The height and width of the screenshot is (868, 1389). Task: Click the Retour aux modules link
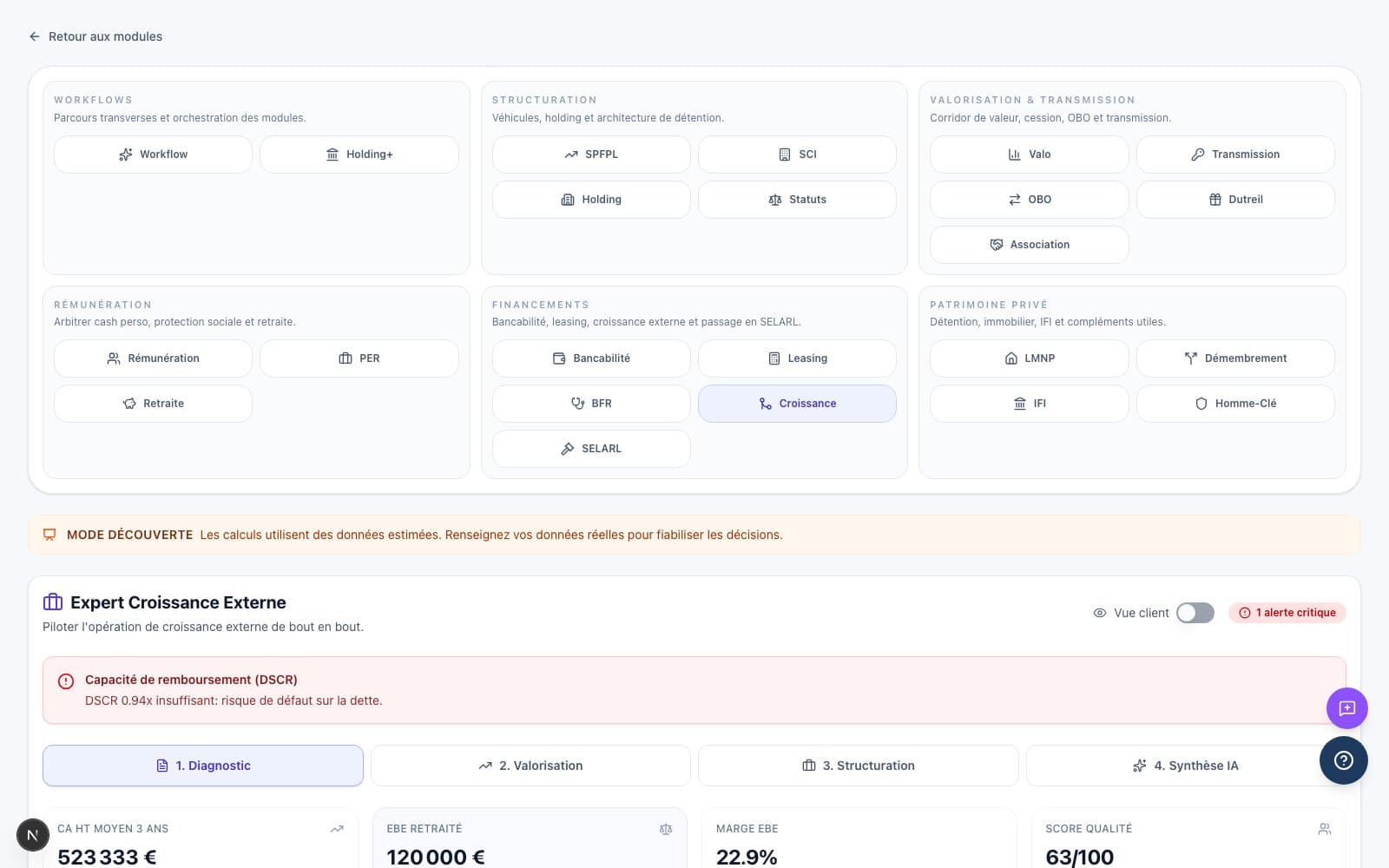click(x=105, y=36)
